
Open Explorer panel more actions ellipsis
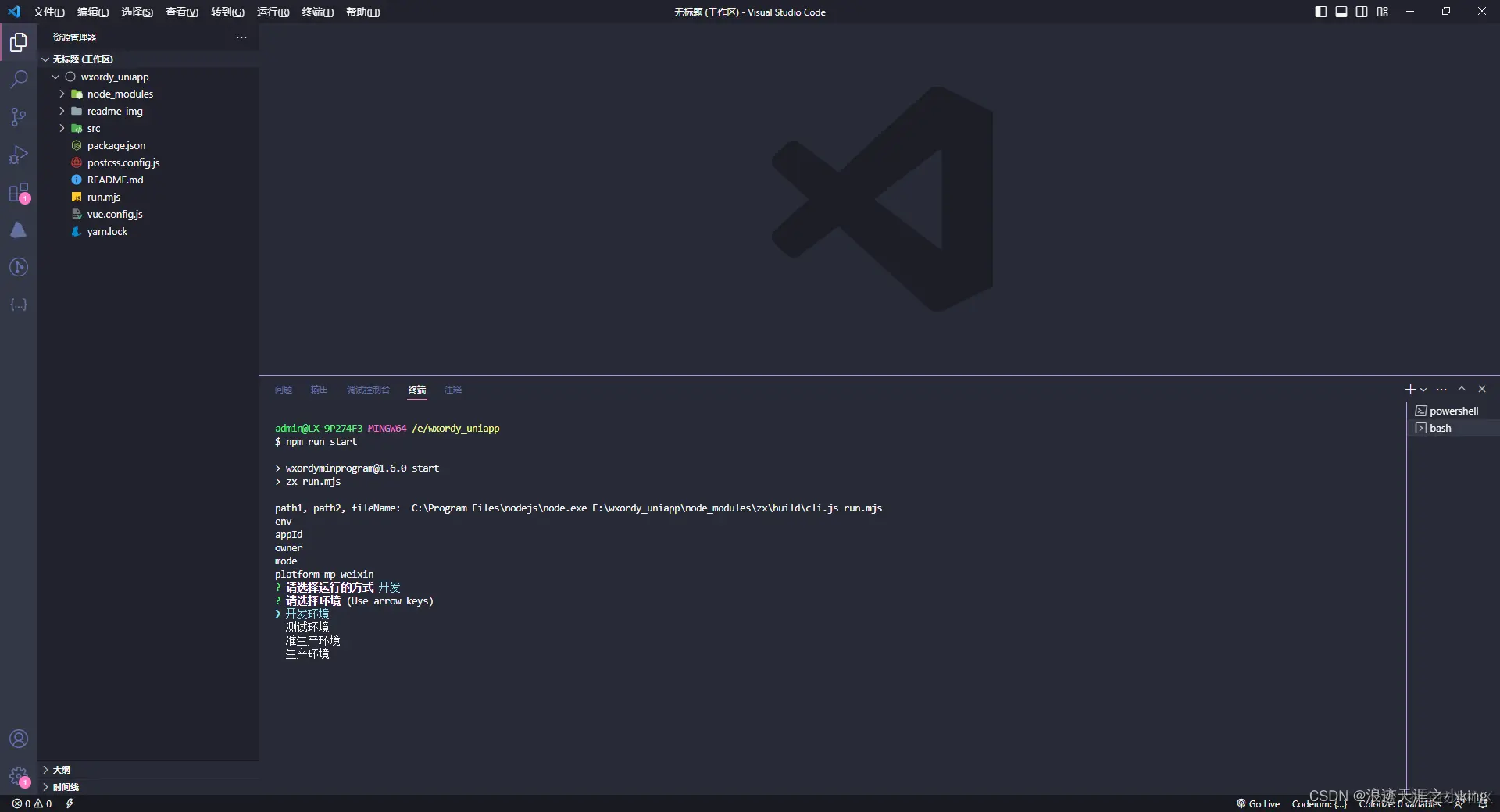point(241,37)
